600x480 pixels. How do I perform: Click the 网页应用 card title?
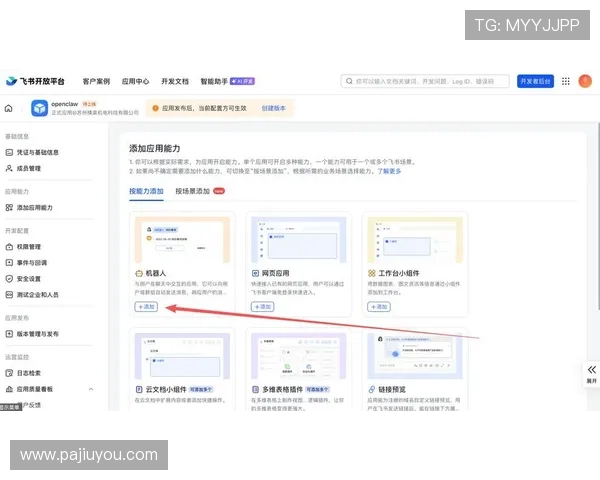(x=276, y=273)
